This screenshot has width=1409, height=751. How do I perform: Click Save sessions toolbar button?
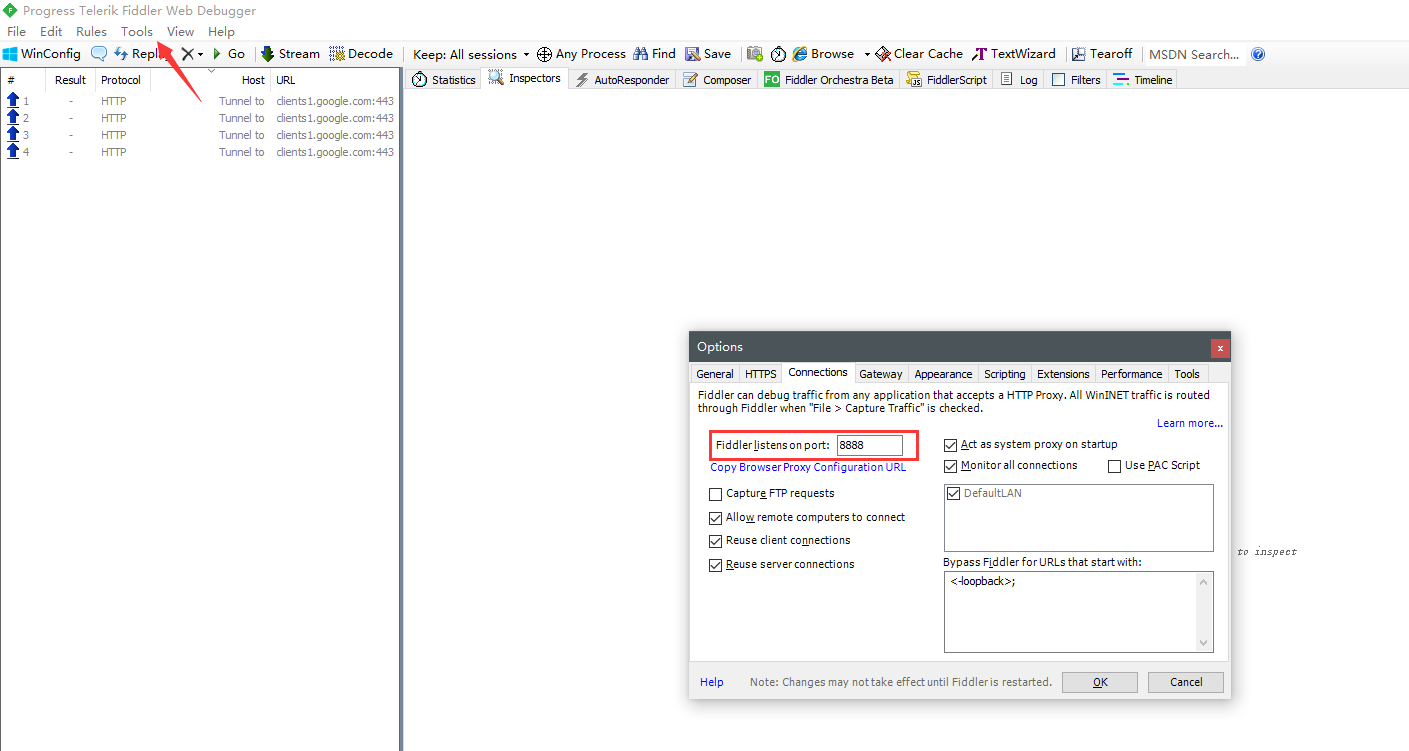(708, 54)
